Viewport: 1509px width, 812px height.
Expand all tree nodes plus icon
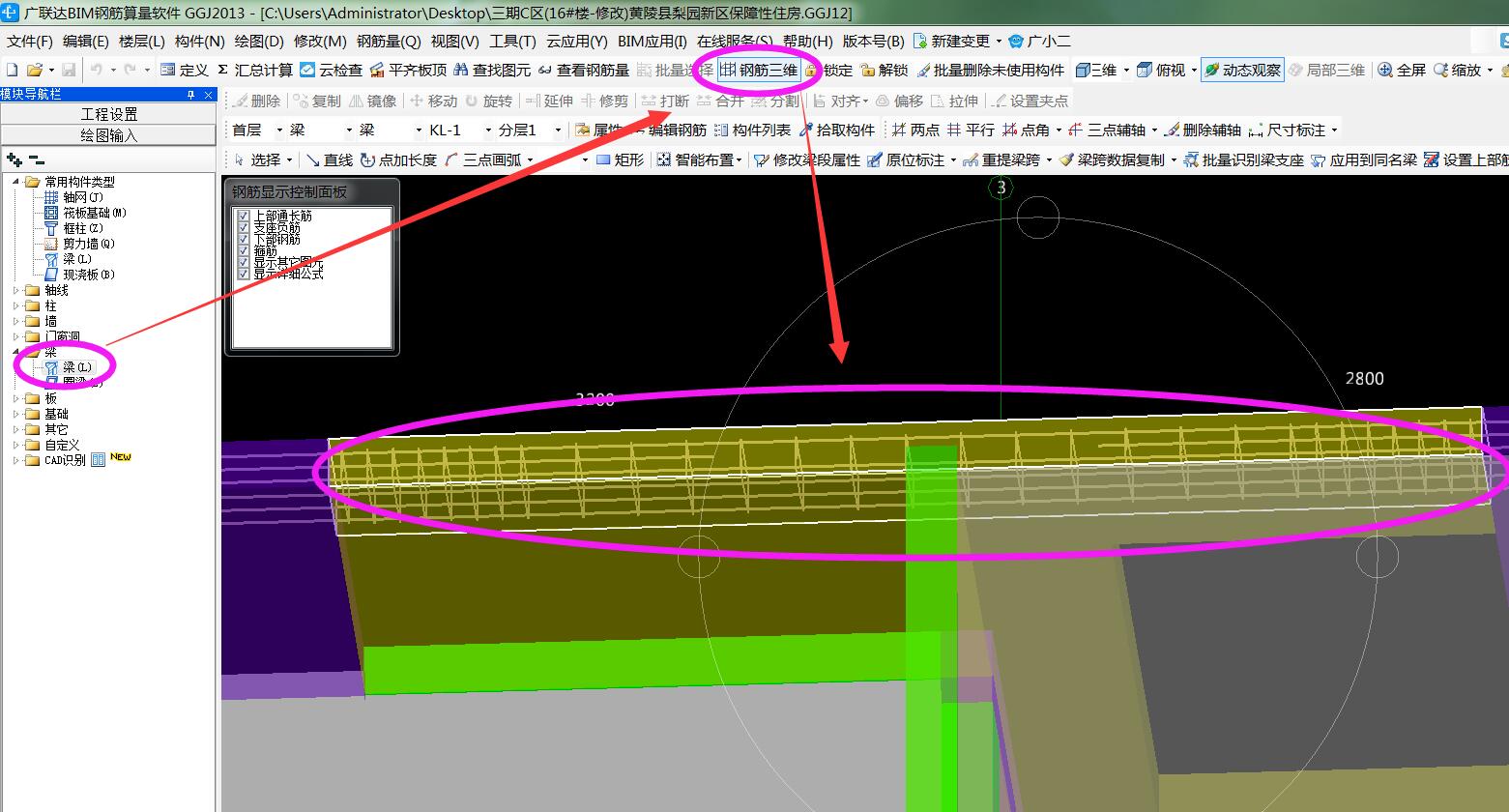point(14,159)
